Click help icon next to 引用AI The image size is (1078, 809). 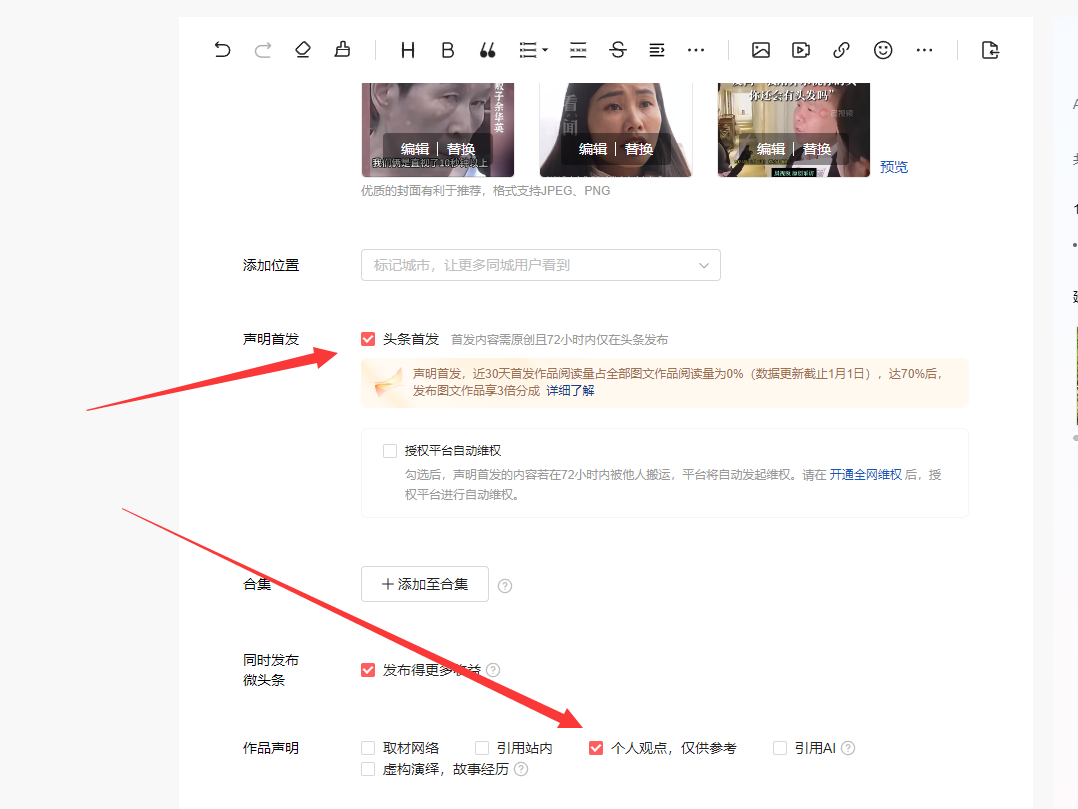click(x=848, y=748)
